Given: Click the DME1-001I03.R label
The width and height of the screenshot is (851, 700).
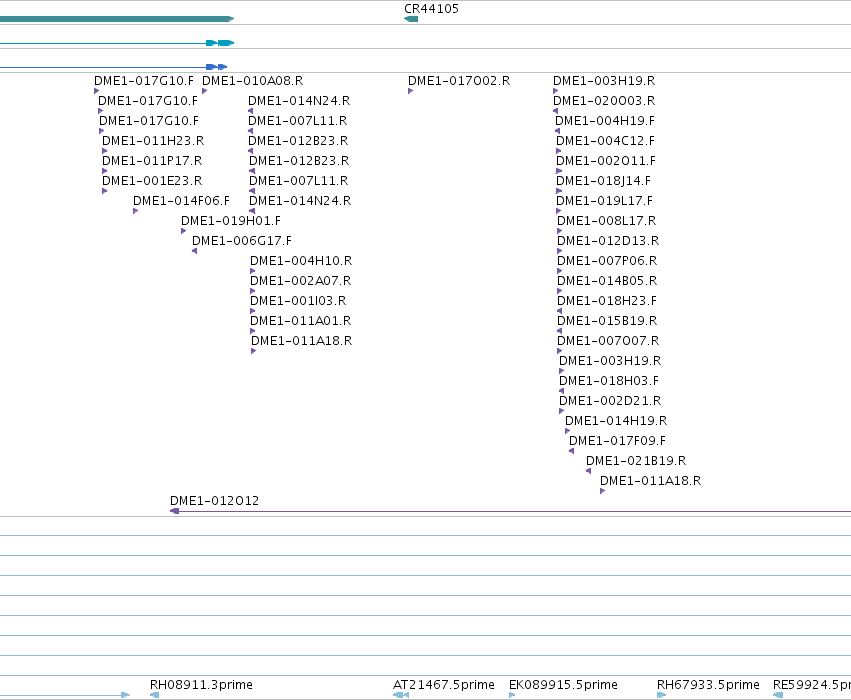Looking at the screenshot, I should click(x=298, y=301).
